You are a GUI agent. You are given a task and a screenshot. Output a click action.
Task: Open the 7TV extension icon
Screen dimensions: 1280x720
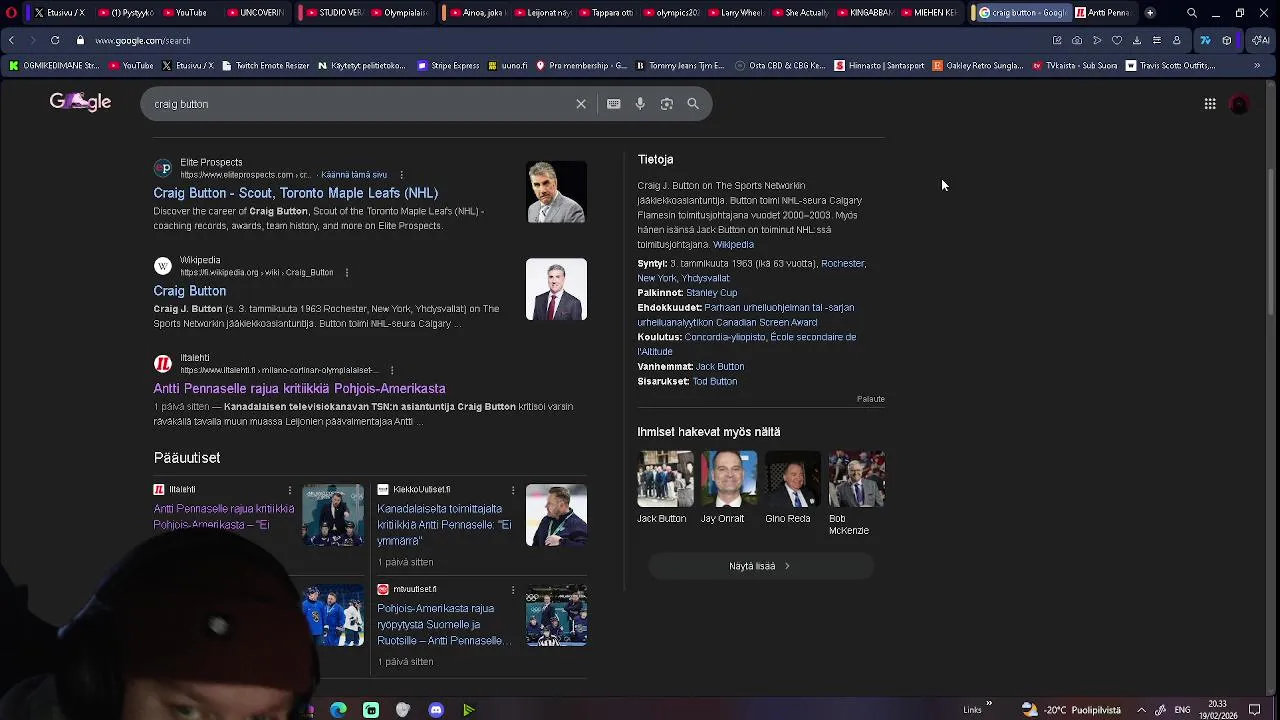(1205, 40)
